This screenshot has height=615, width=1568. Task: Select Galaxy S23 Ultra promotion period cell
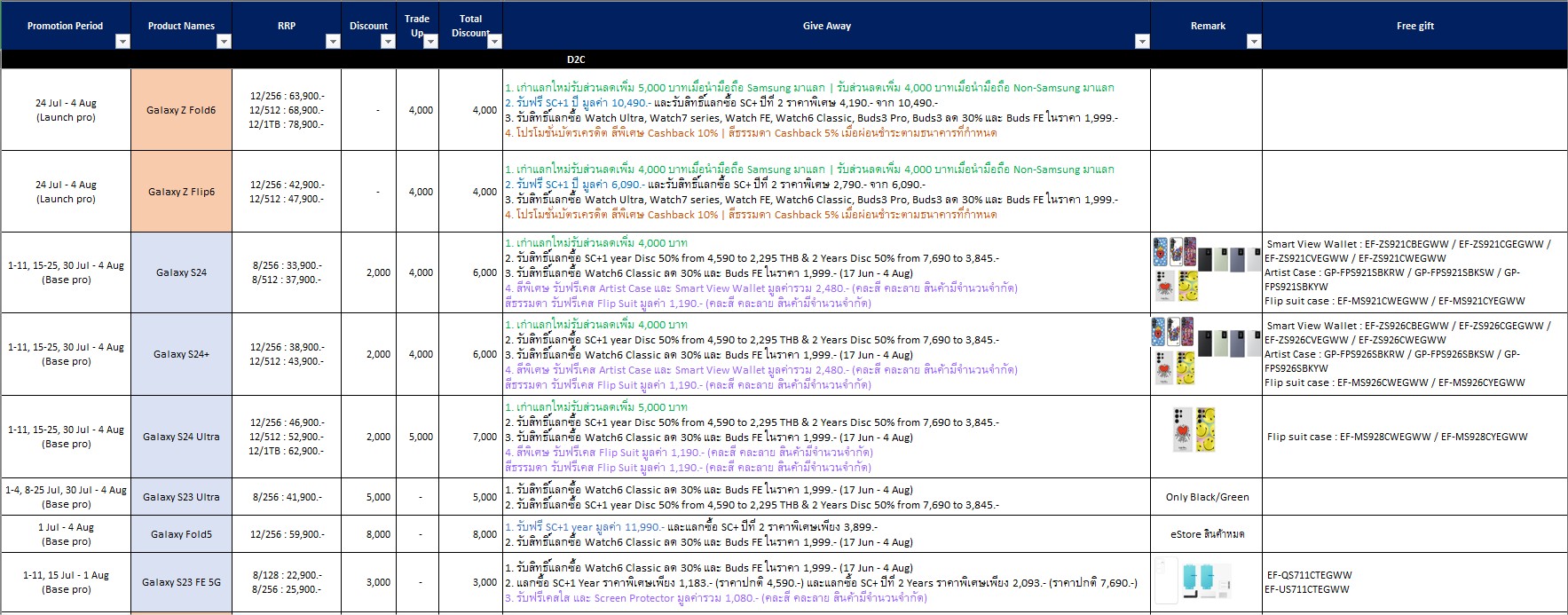(66, 497)
